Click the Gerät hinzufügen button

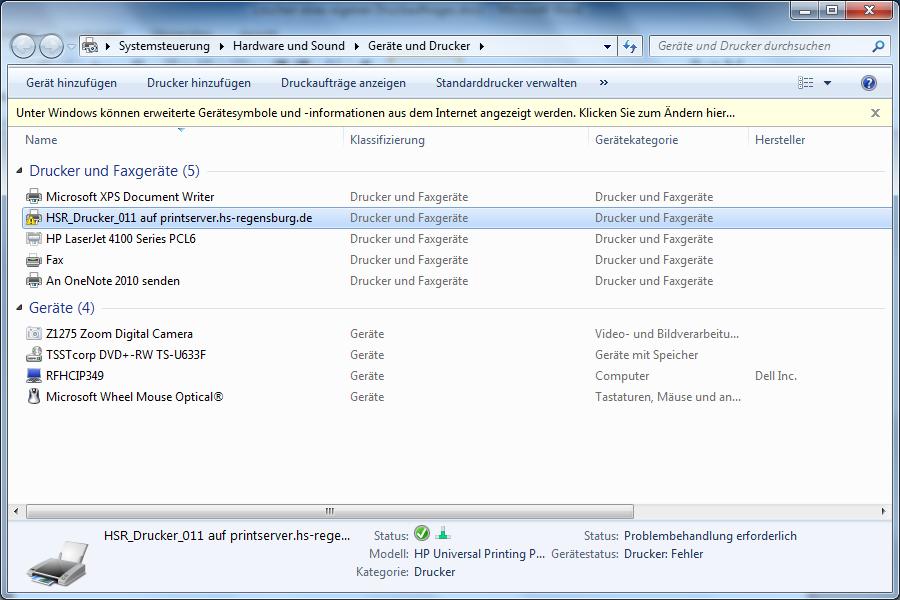(x=71, y=83)
